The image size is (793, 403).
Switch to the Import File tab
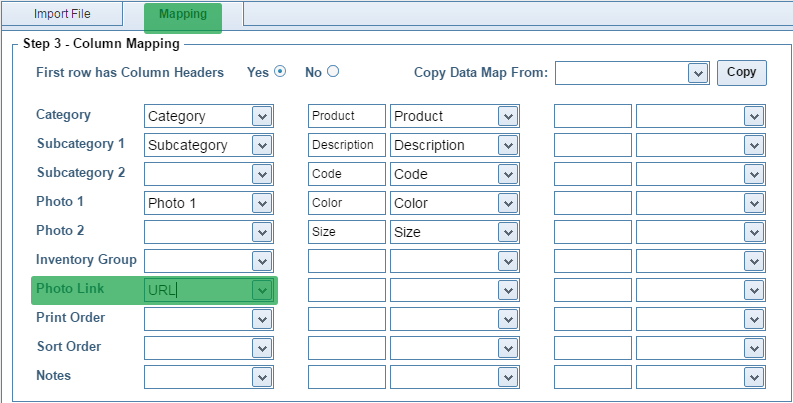61,15
